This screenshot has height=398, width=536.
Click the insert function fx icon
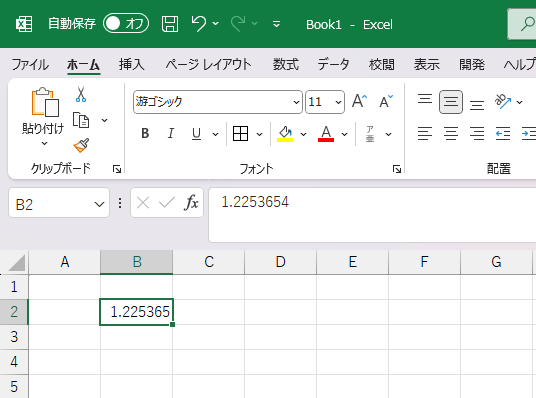point(191,202)
